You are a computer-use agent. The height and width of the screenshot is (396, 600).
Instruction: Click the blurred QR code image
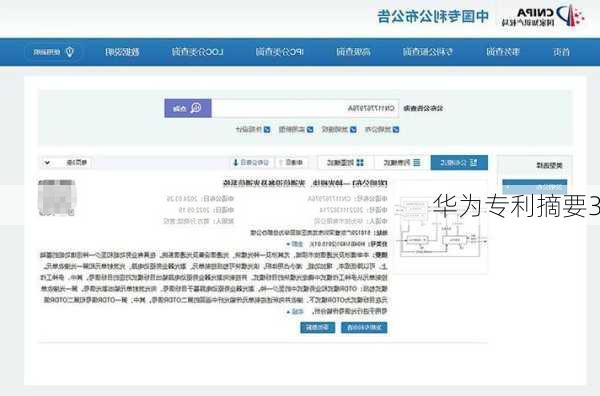point(57,197)
